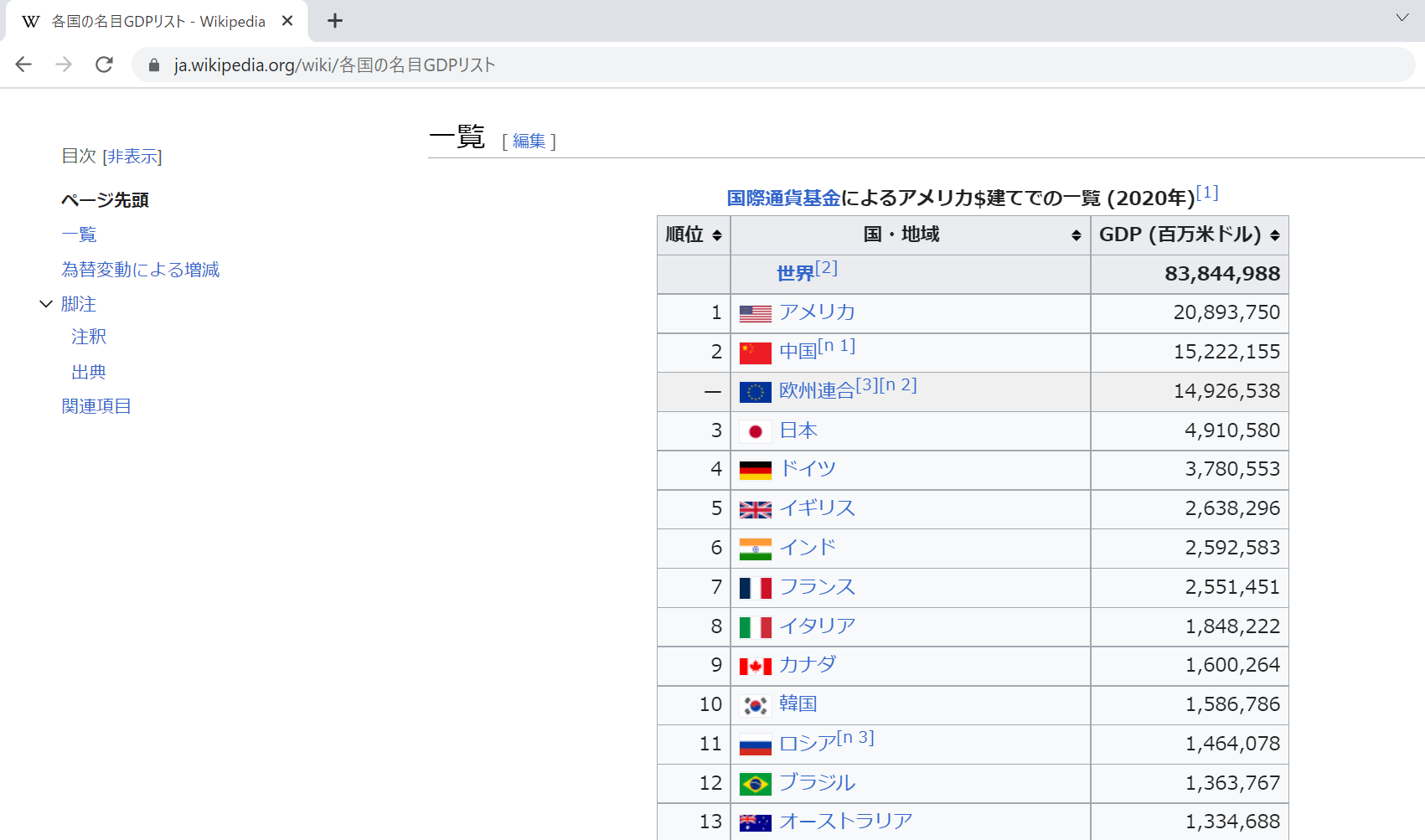Select the 各国の名目GDPリスト browser tab
The image size is (1425, 840).
pos(155,21)
